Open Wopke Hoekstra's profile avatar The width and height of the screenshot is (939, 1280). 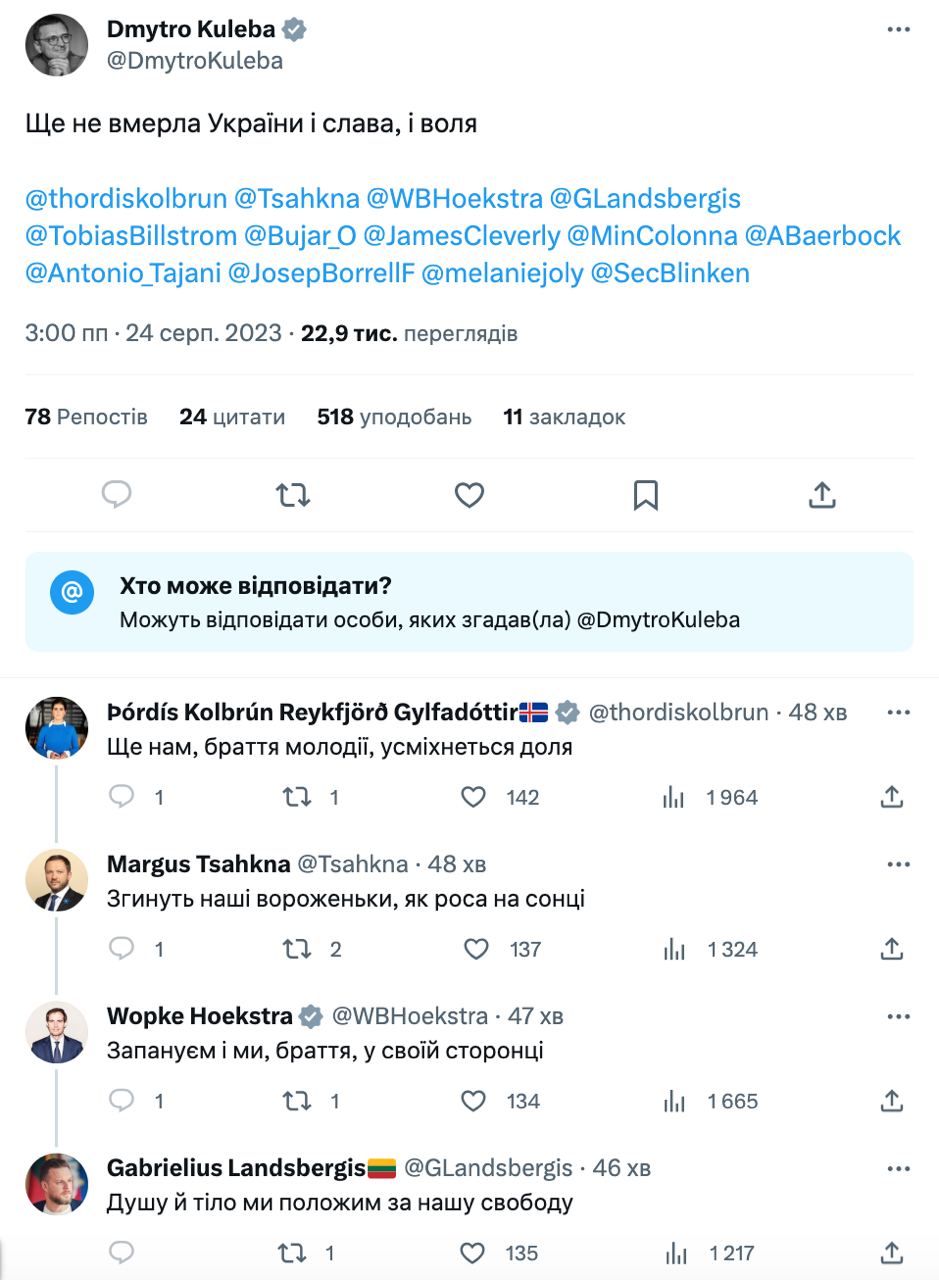pyautogui.click(x=56, y=1032)
